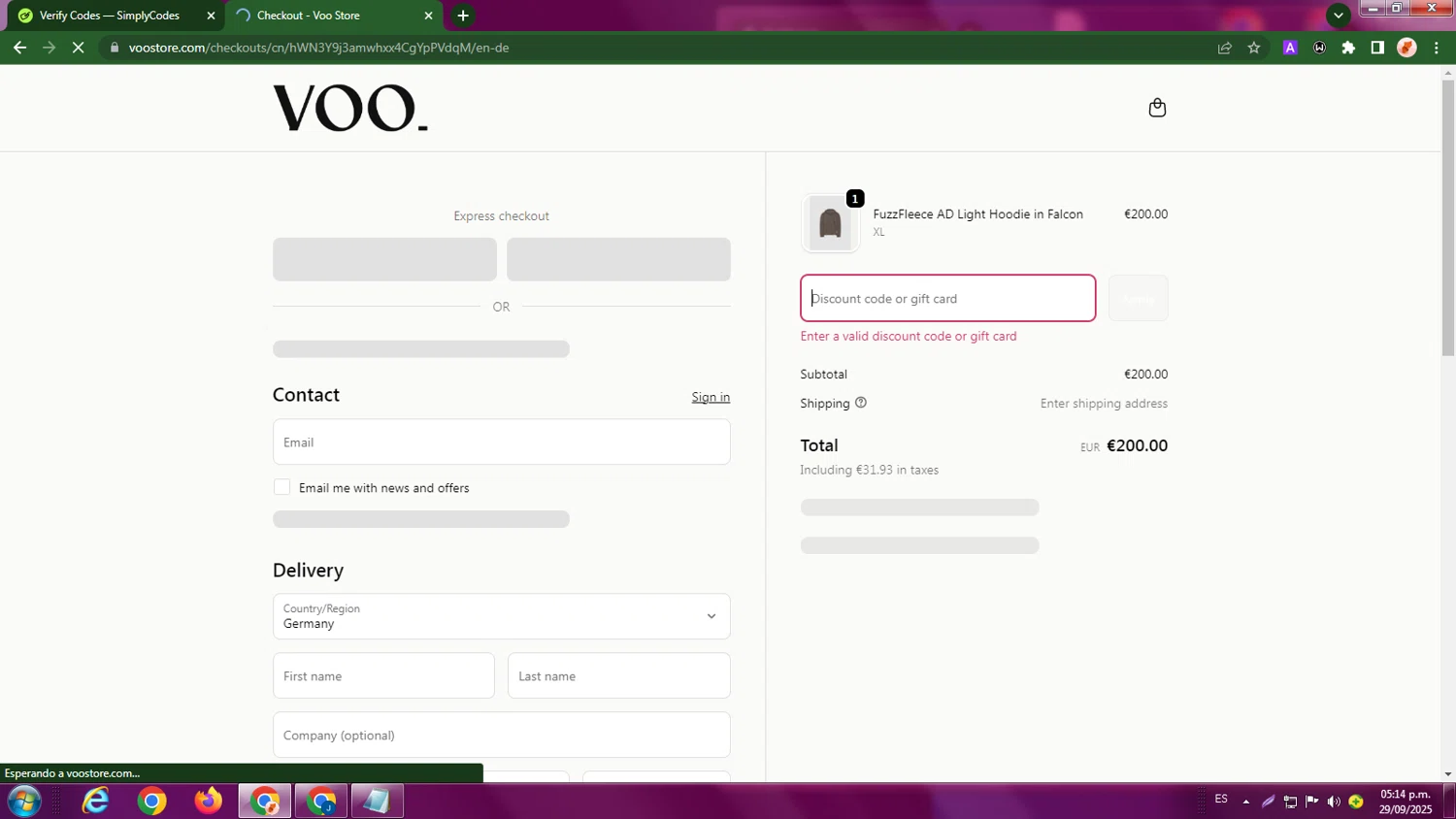Viewport: 1456px width, 819px height.
Task: Click the apply discount code button
Action: 1138,298
